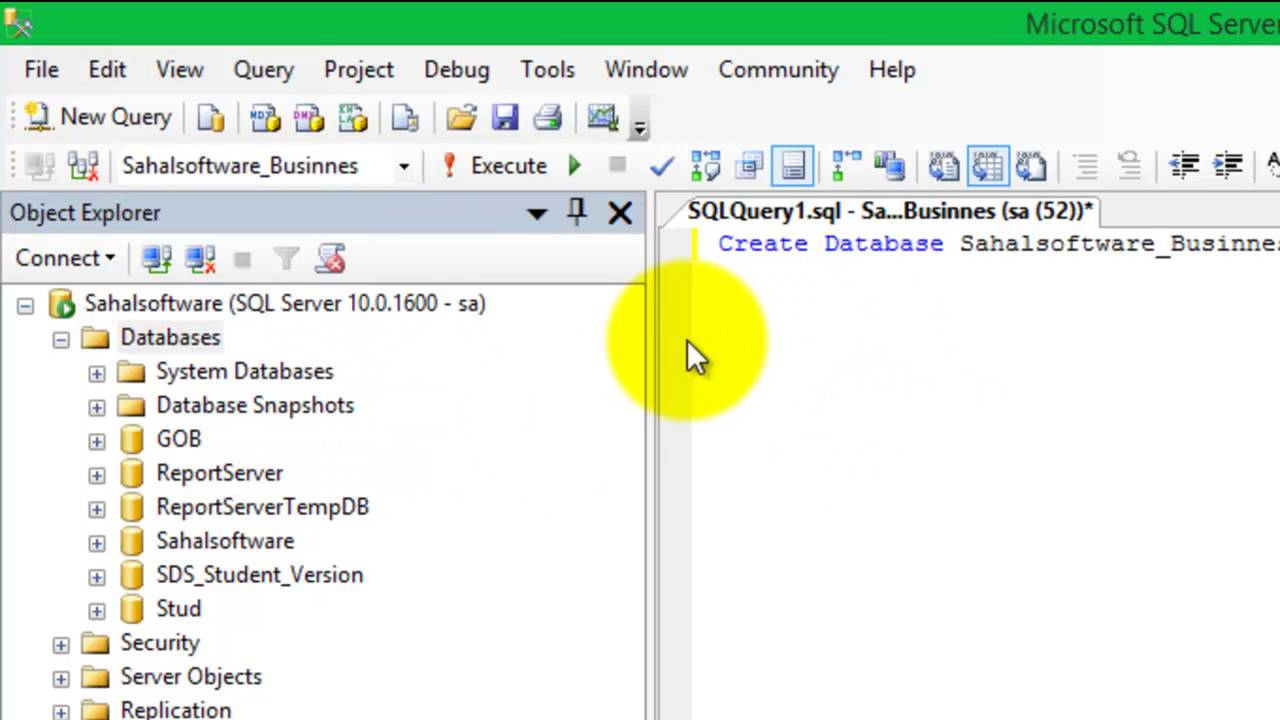Parse the query with the blue checkmark
The width and height of the screenshot is (1280, 720).
[661, 165]
